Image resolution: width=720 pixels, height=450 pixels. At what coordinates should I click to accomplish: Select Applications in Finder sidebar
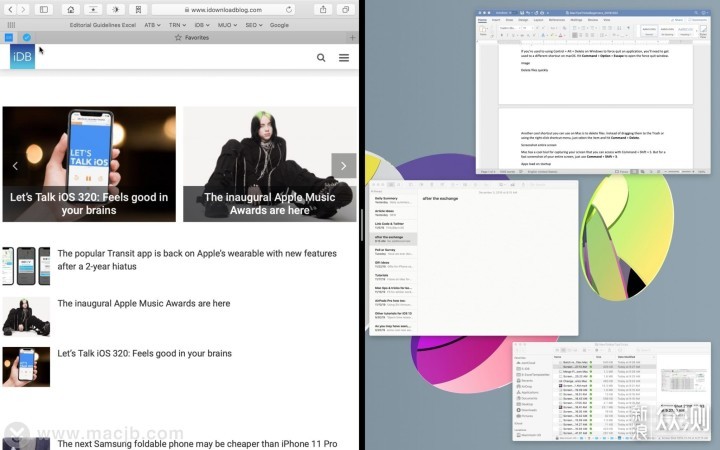click(528, 393)
